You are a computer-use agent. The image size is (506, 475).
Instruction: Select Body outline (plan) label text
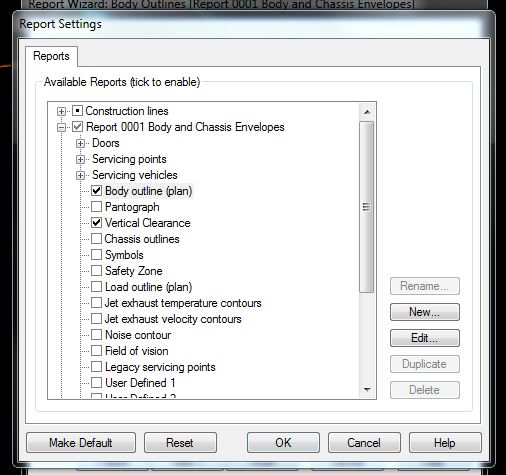[149, 191]
